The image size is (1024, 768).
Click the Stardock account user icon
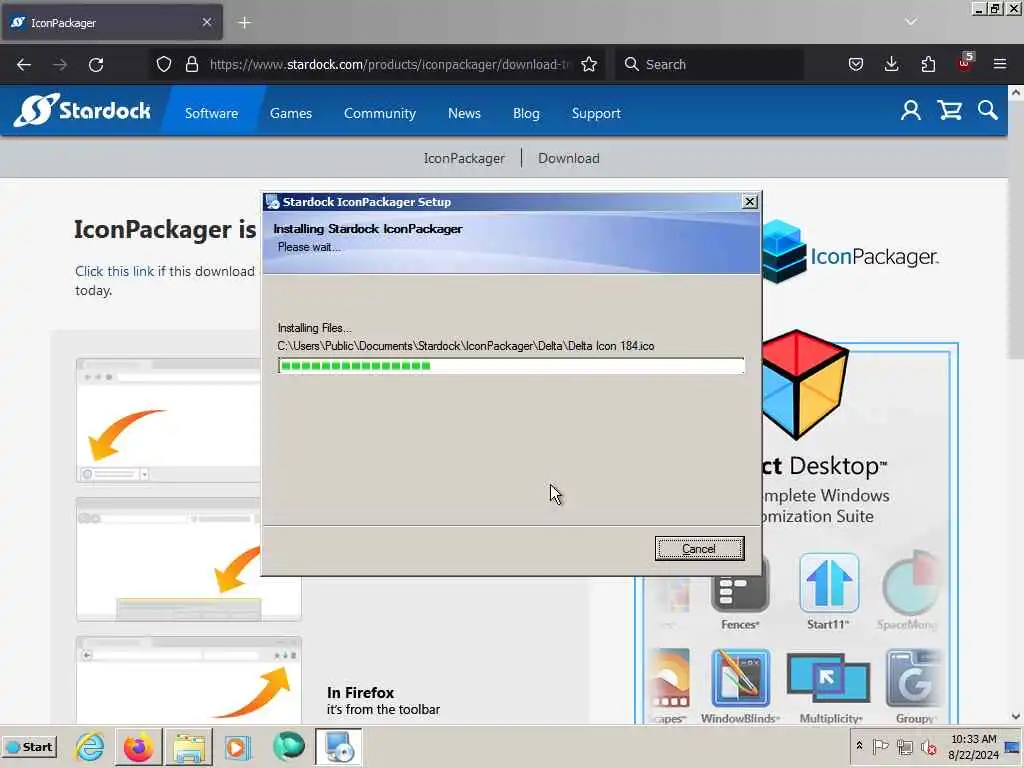click(x=910, y=110)
